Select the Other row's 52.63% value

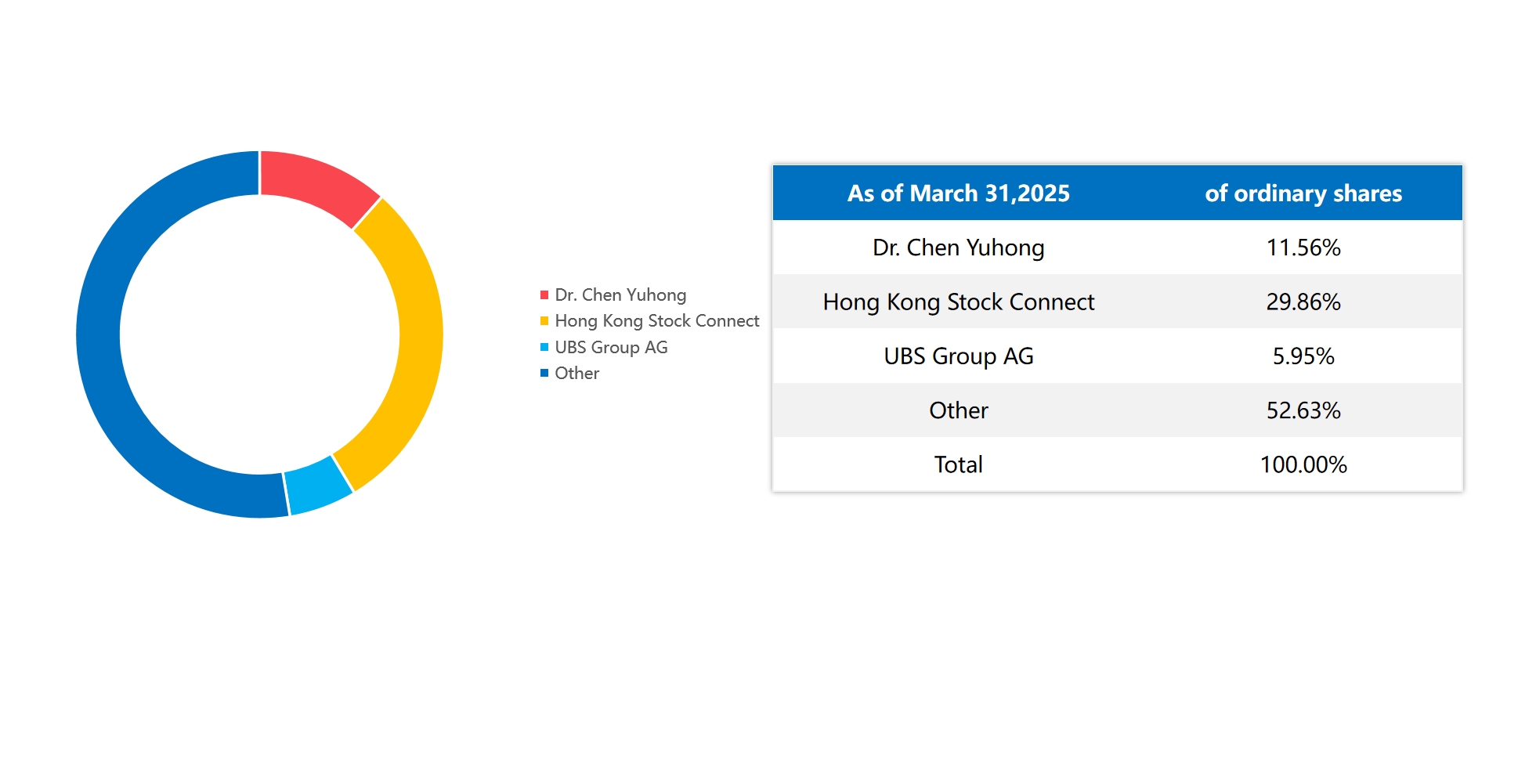(1303, 410)
